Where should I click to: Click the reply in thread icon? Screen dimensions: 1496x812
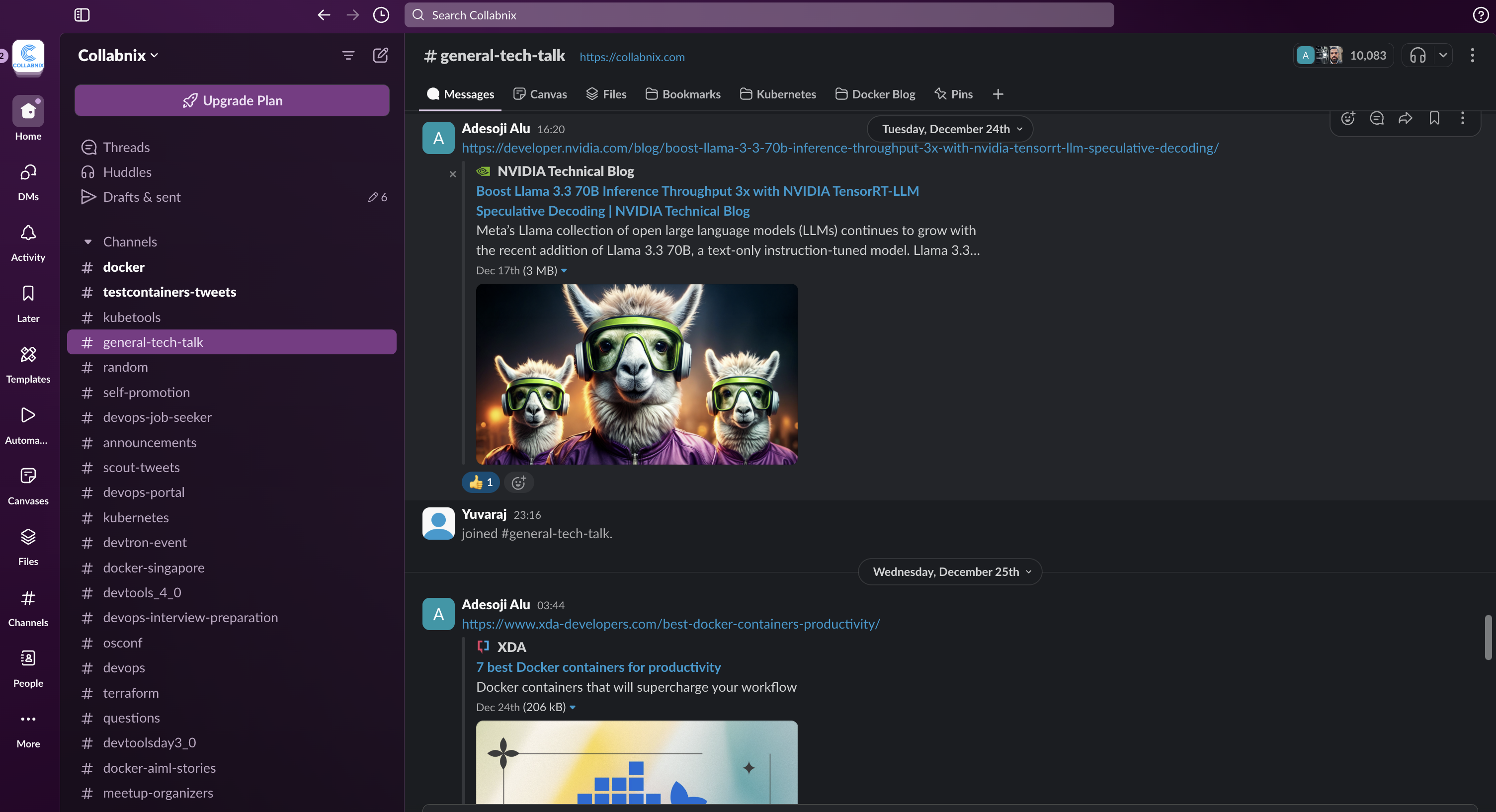[1376, 118]
